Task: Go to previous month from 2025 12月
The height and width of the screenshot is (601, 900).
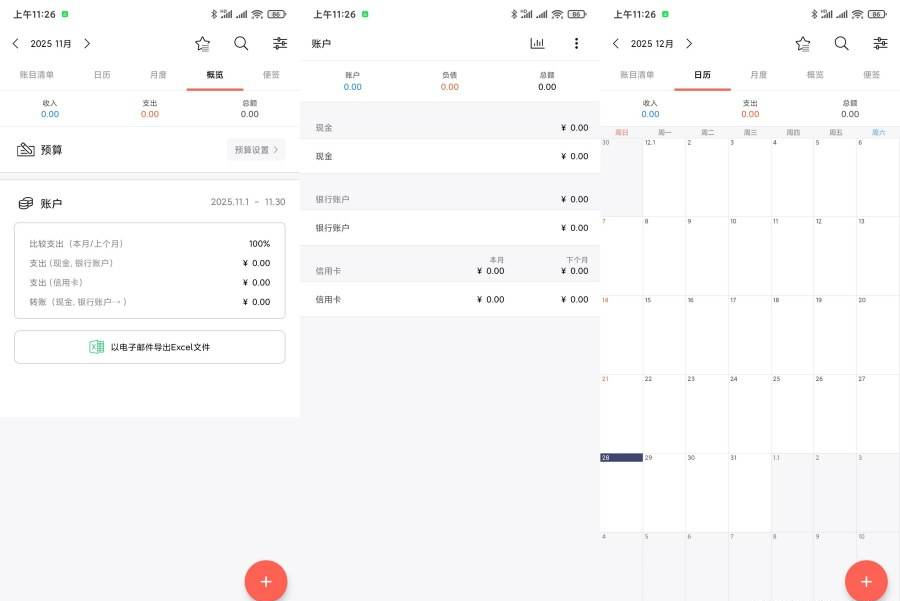Action: coord(616,44)
